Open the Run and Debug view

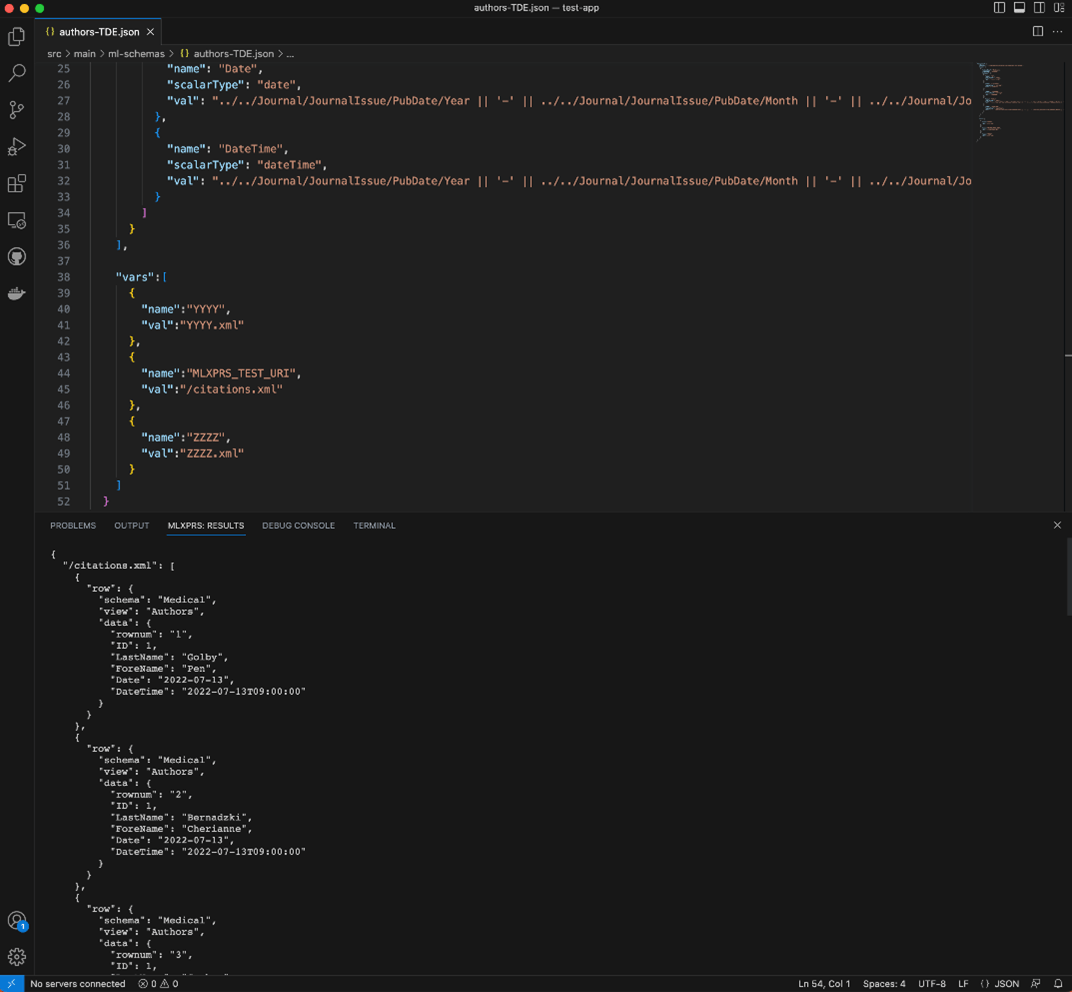17,147
